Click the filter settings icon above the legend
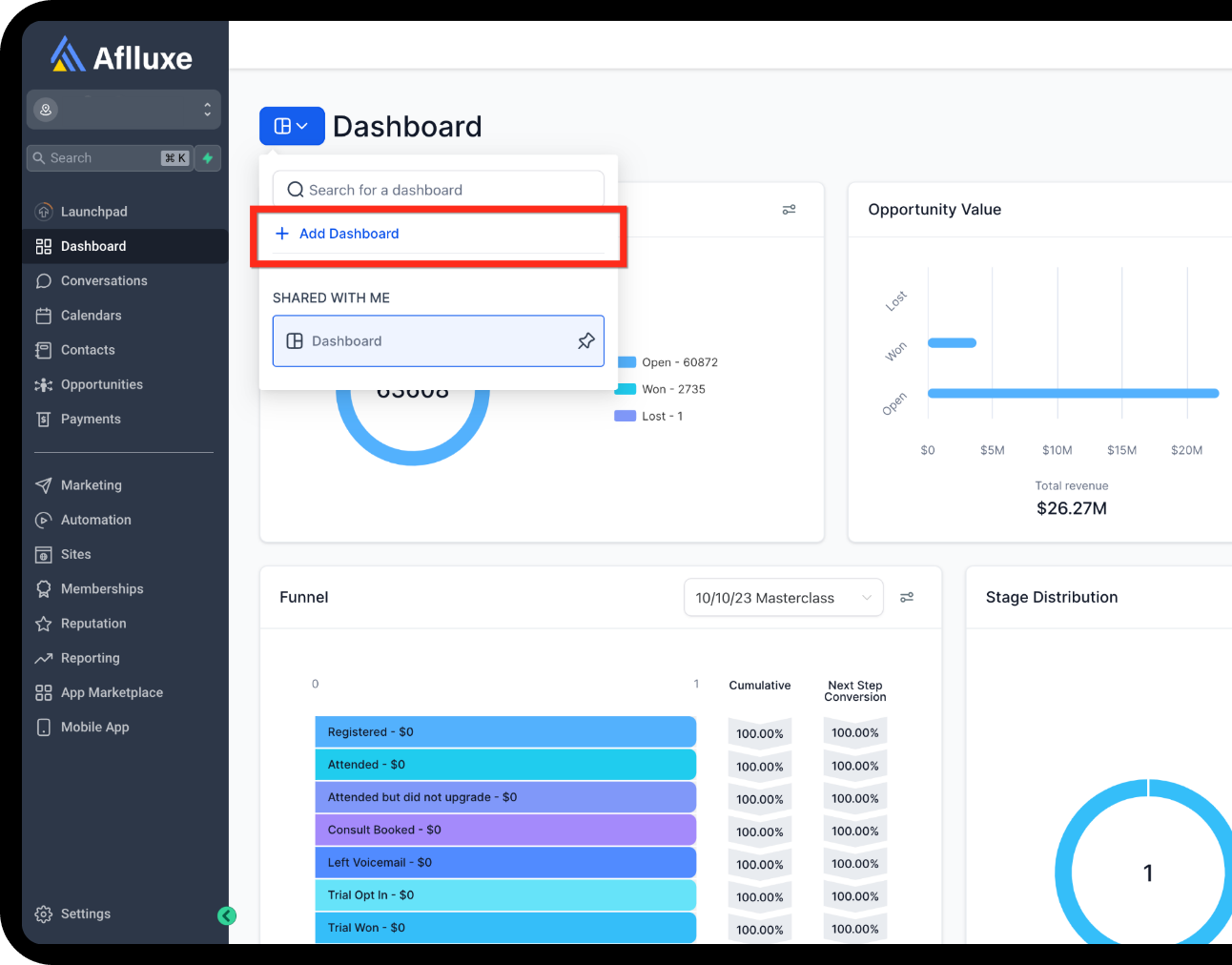This screenshot has width=1232, height=965. click(789, 210)
